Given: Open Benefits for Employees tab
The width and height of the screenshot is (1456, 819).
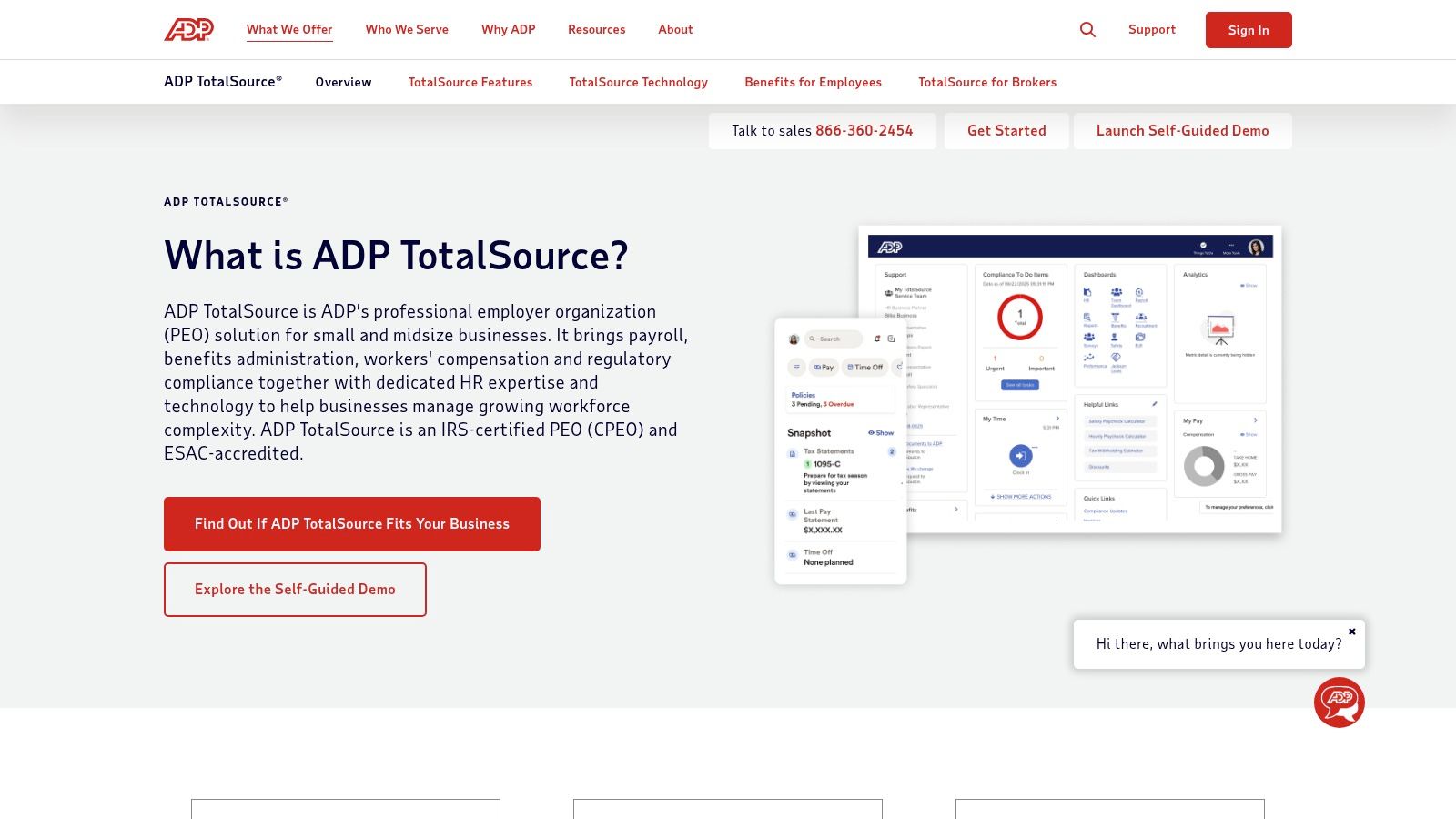Looking at the screenshot, I should [813, 82].
